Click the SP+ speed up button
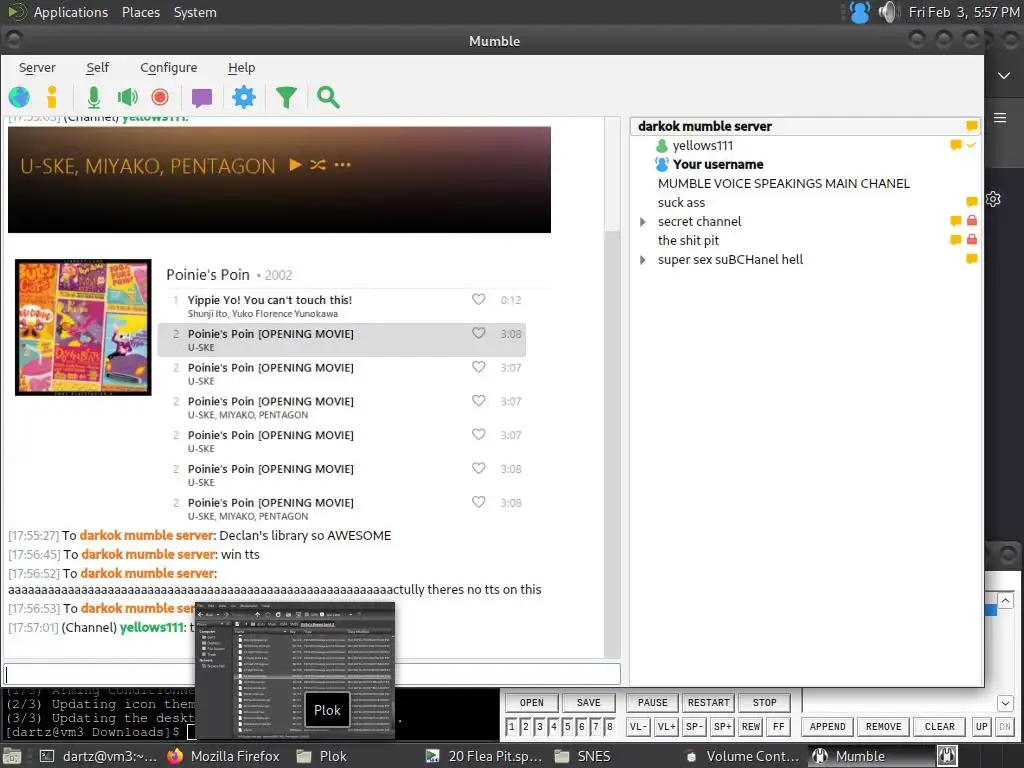 click(x=722, y=726)
